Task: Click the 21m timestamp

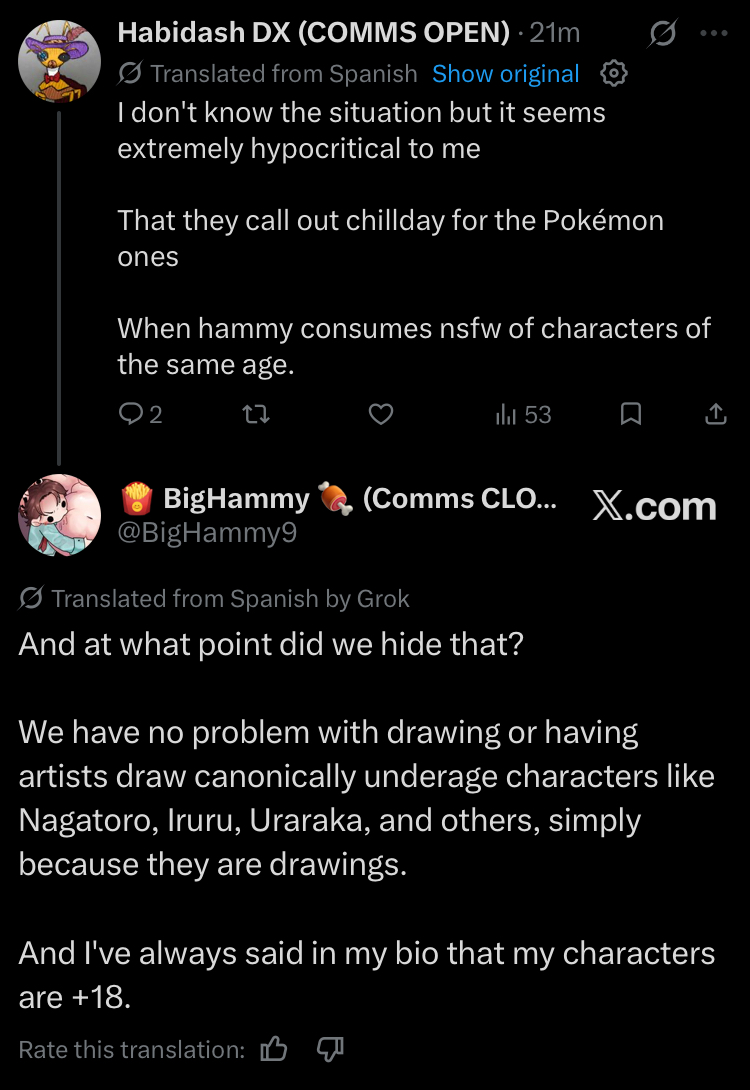Action: point(555,33)
